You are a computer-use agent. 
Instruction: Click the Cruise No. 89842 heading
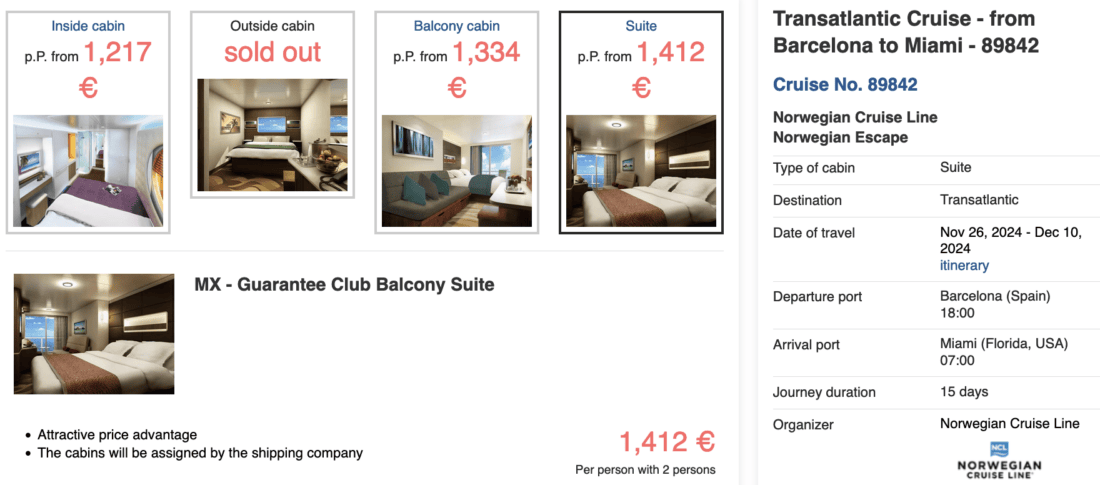click(845, 85)
